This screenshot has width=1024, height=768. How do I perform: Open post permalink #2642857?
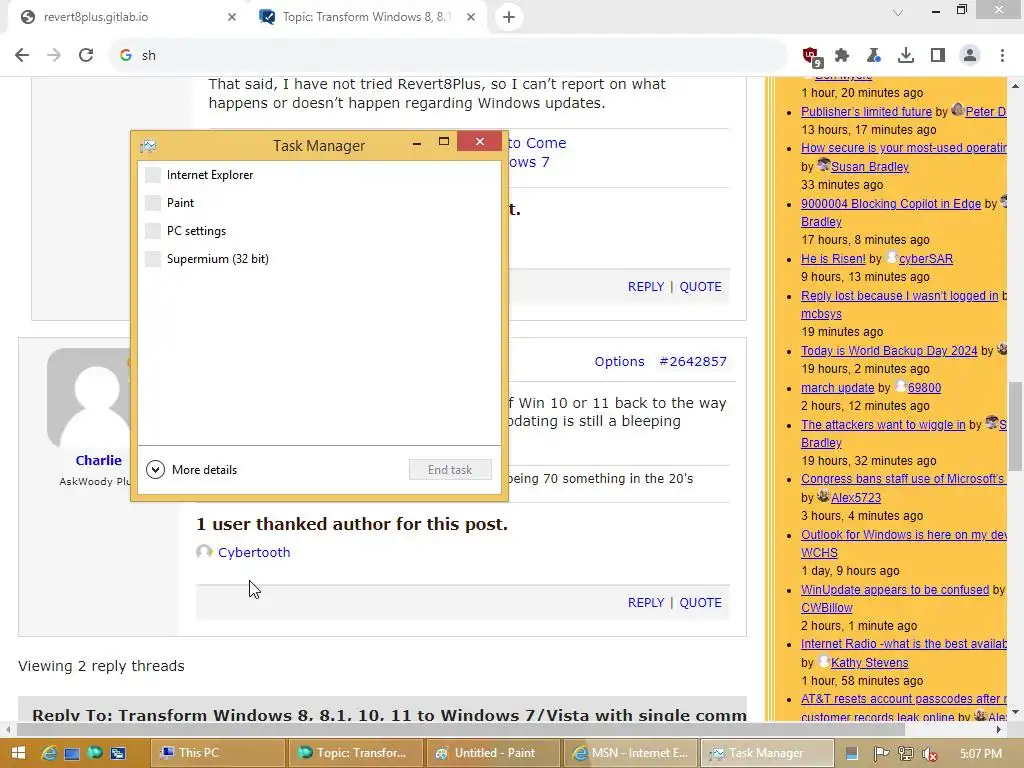692,362
